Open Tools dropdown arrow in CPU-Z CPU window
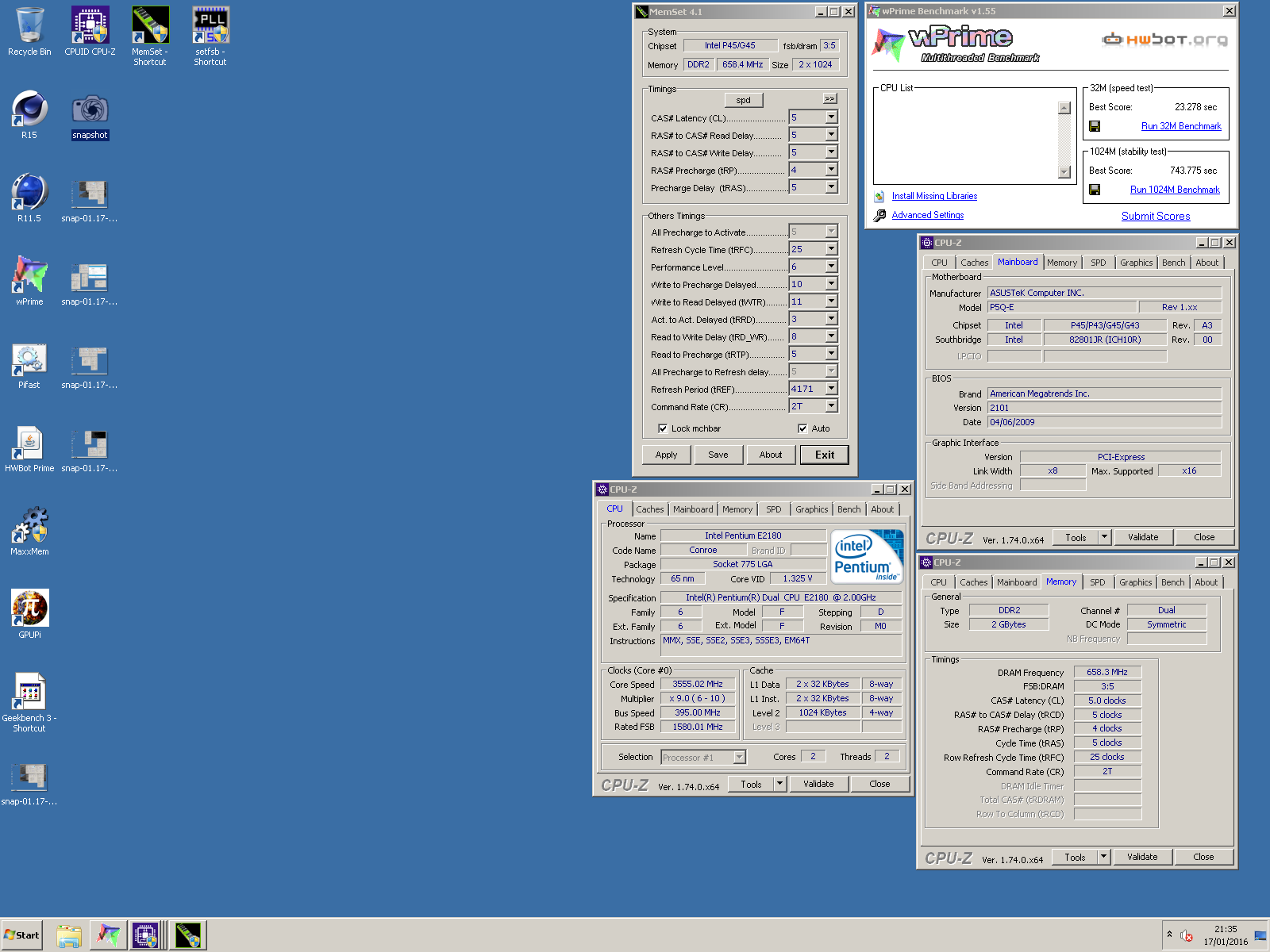 [779, 784]
